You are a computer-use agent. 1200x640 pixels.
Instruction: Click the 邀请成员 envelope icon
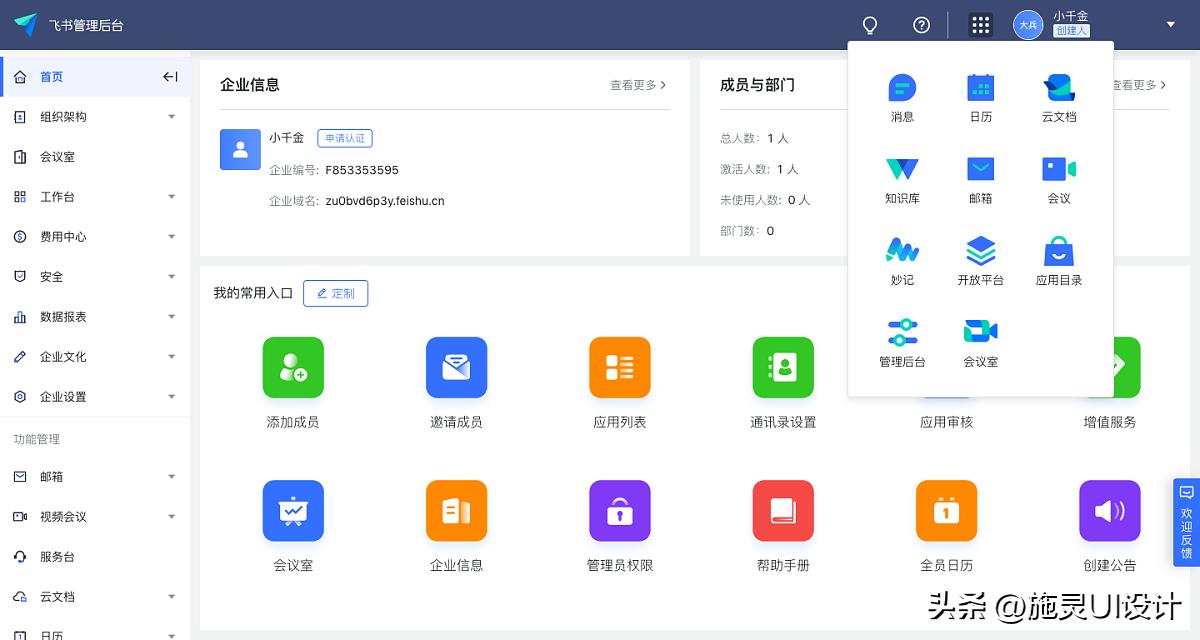coord(456,367)
